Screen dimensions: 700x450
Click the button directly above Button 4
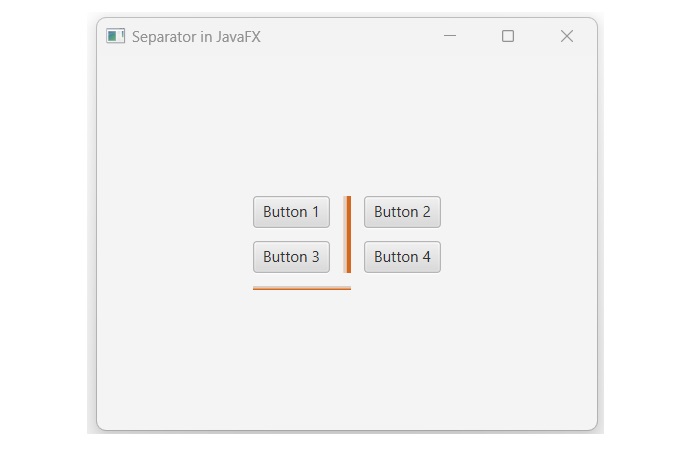click(402, 212)
